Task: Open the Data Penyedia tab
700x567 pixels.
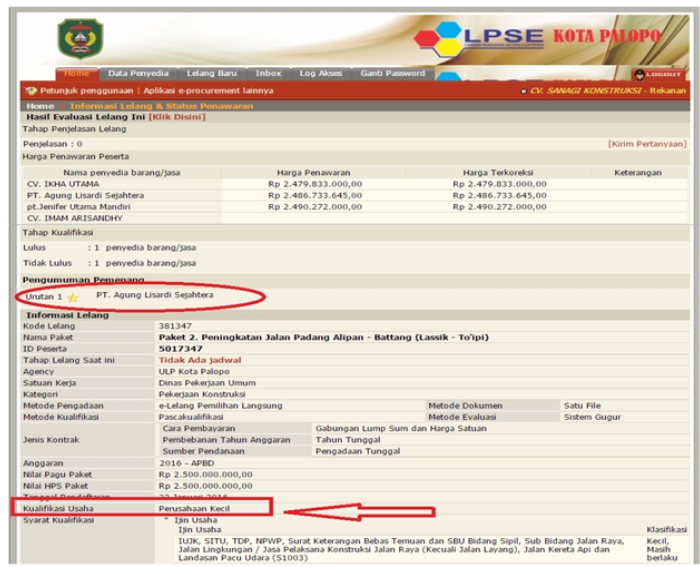Action: [138, 73]
